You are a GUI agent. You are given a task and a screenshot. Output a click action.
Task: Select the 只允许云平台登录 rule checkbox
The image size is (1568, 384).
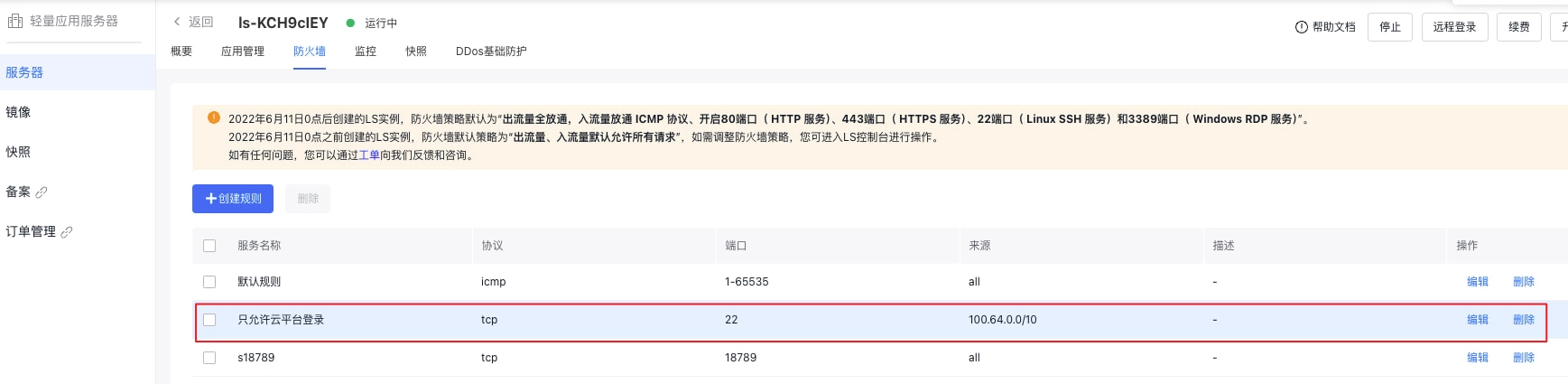(x=209, y=320)
